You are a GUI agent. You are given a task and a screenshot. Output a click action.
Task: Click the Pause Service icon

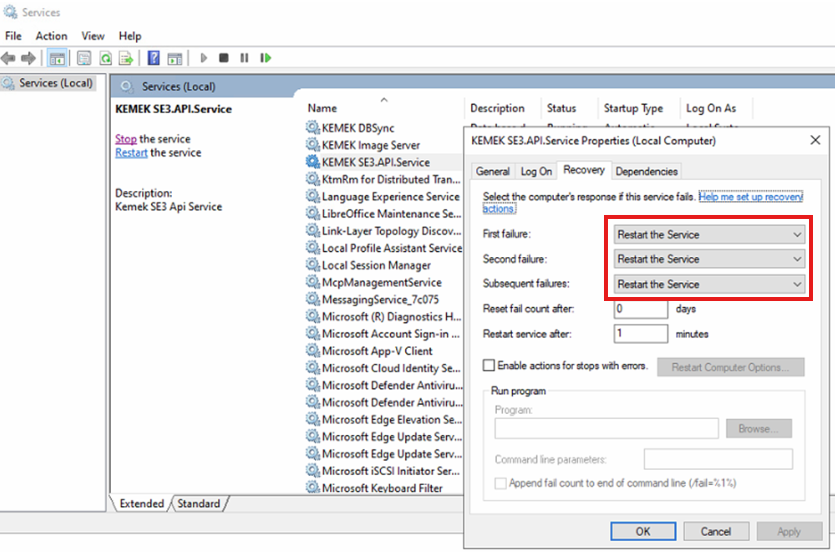tap(244, 58)
